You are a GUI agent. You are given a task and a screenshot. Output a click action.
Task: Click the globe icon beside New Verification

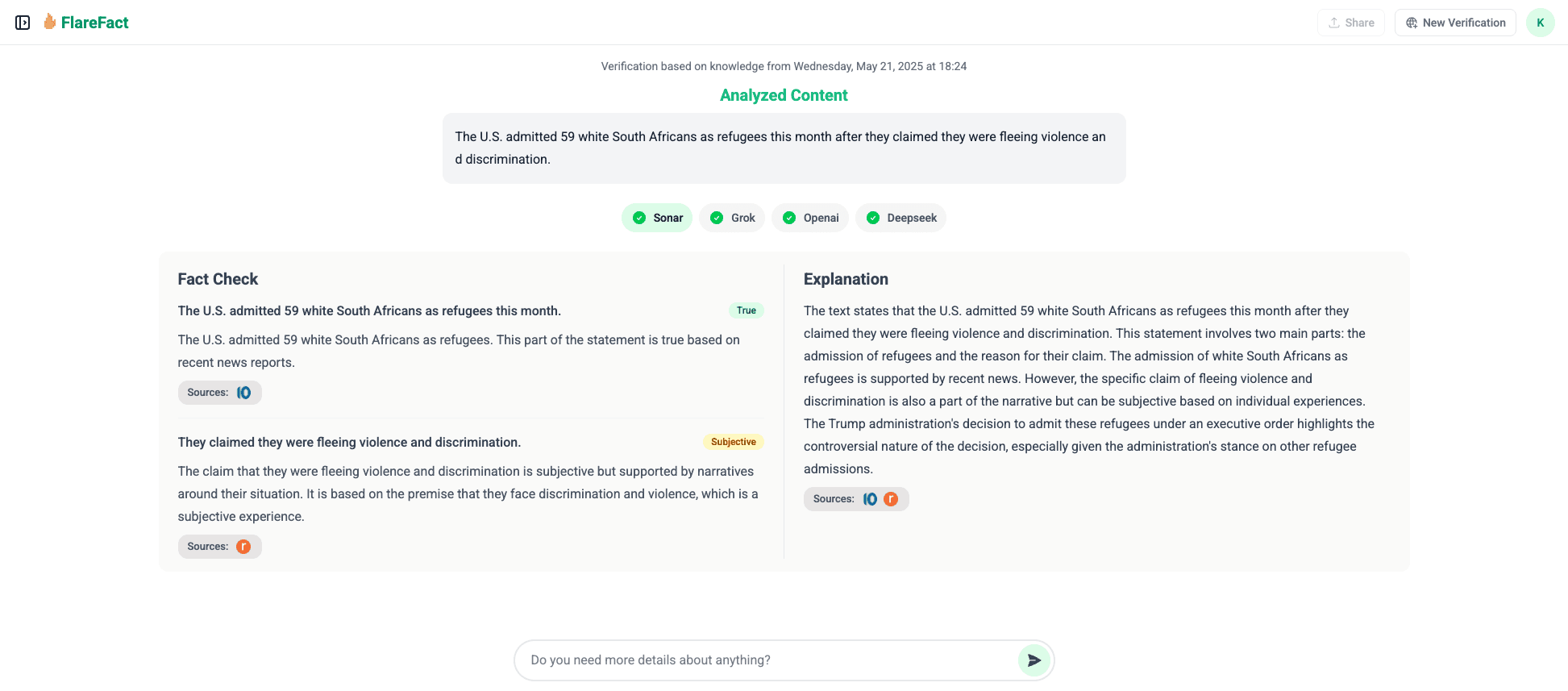click(x=1411, y=23)
